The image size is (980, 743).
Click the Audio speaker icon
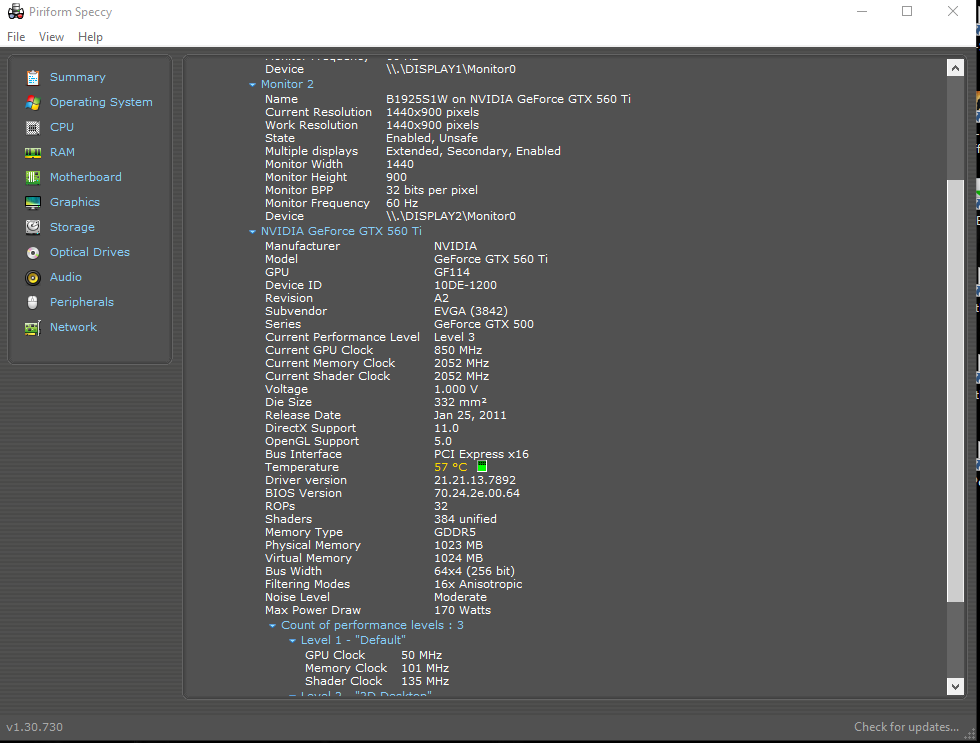point(33,277)
